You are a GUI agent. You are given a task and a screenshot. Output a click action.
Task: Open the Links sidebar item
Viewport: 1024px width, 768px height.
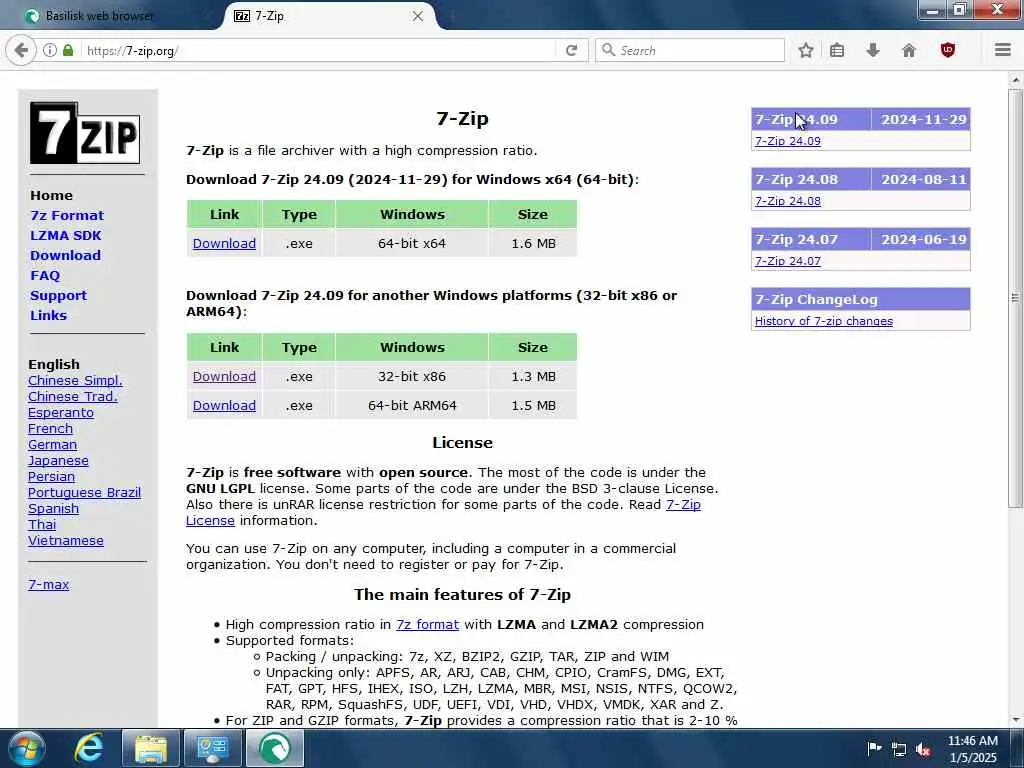click(x=48, y=315)
